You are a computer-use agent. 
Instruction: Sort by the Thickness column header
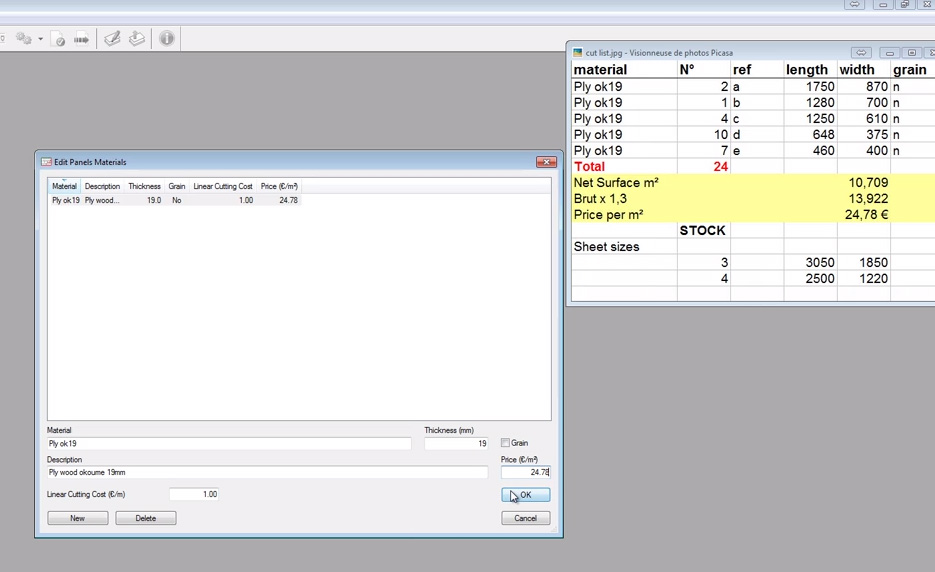(144, 186)
